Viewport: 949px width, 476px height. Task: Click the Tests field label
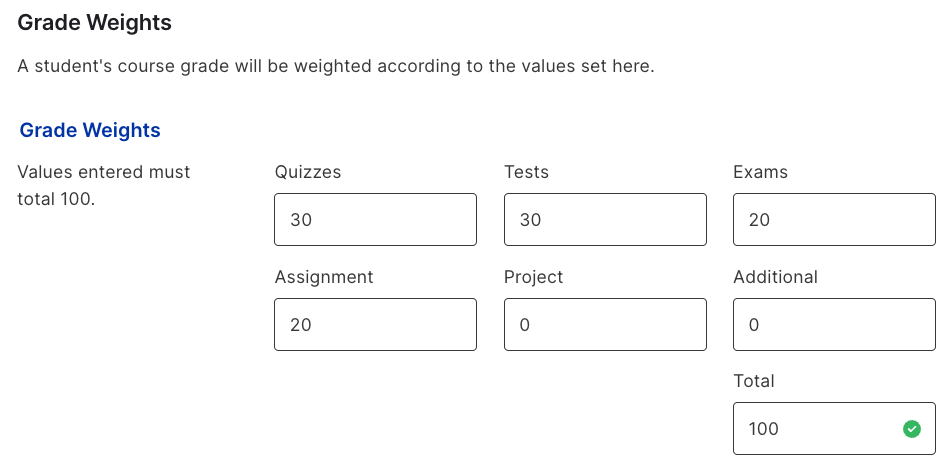tap(527, 172)
